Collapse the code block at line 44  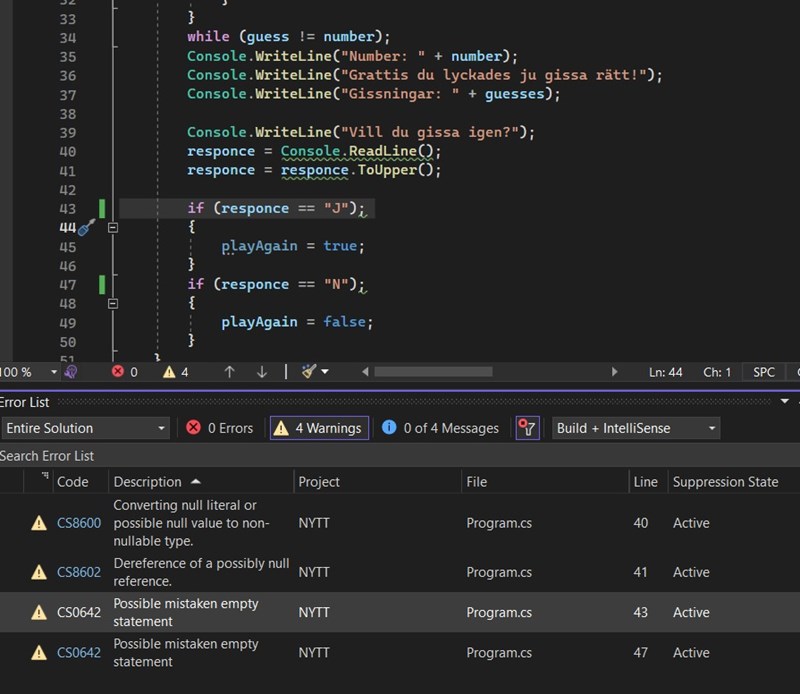[x=112, y=228]
